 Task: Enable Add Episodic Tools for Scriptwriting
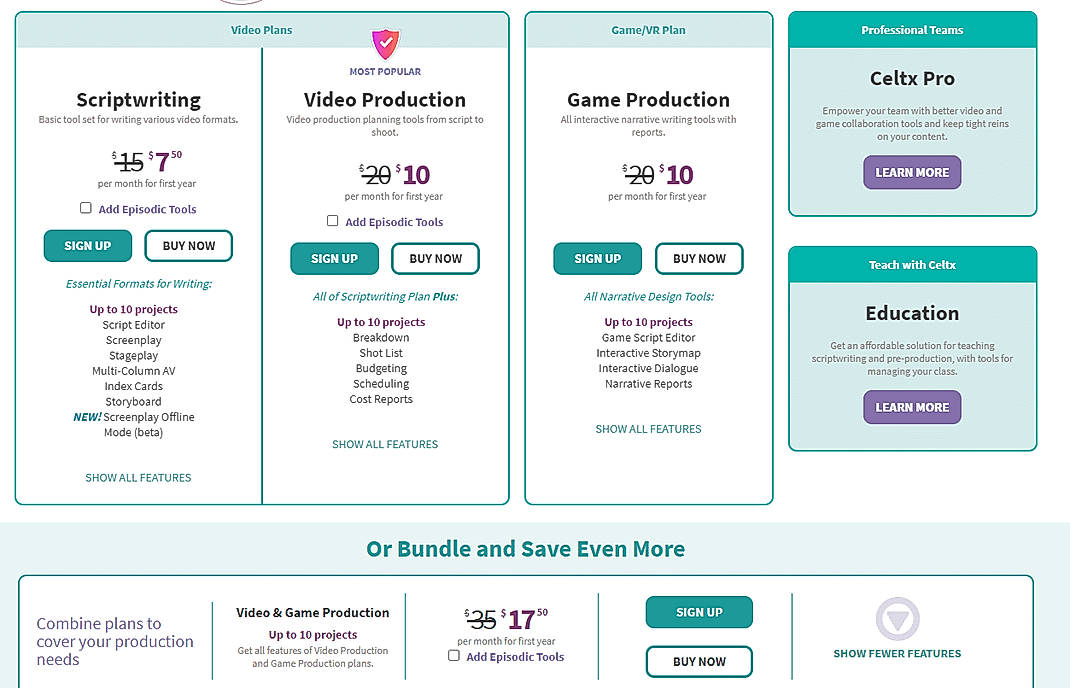tap(85, 208)
